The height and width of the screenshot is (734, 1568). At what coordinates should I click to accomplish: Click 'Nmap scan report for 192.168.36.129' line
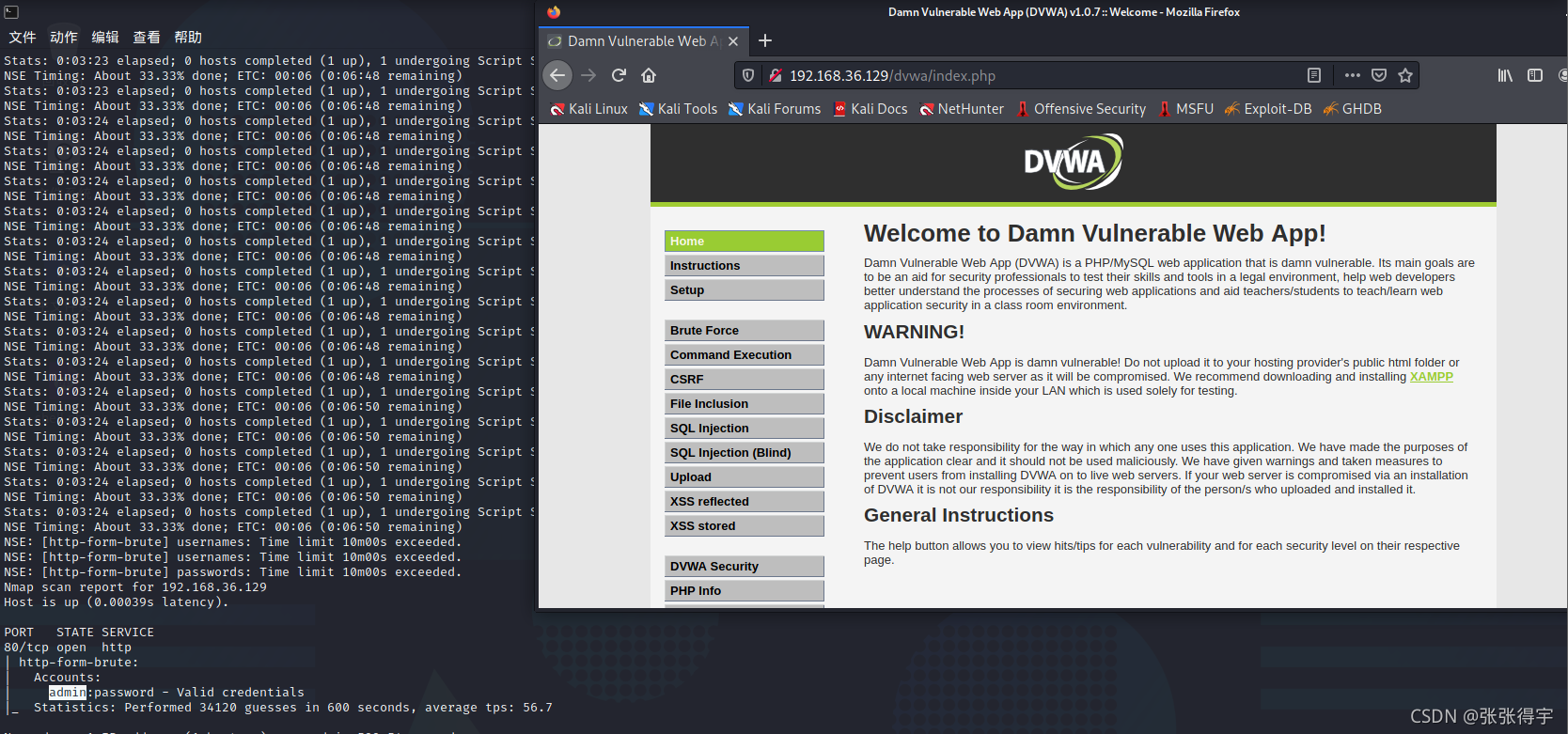[x=135, y=587]
